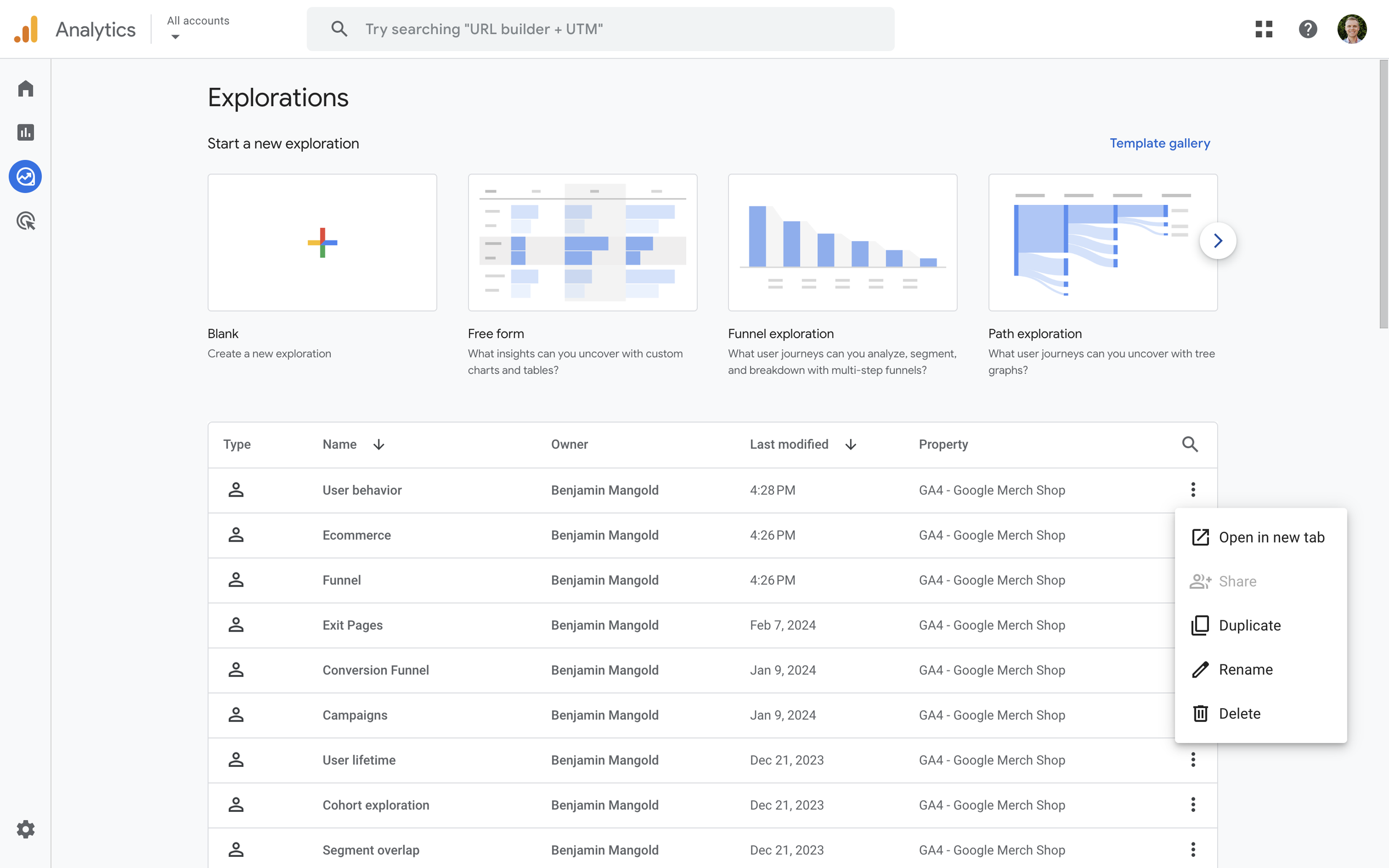Change the Last modified sort order
Viewport: 1389px width, 868px height.
(x=850, y=444)
